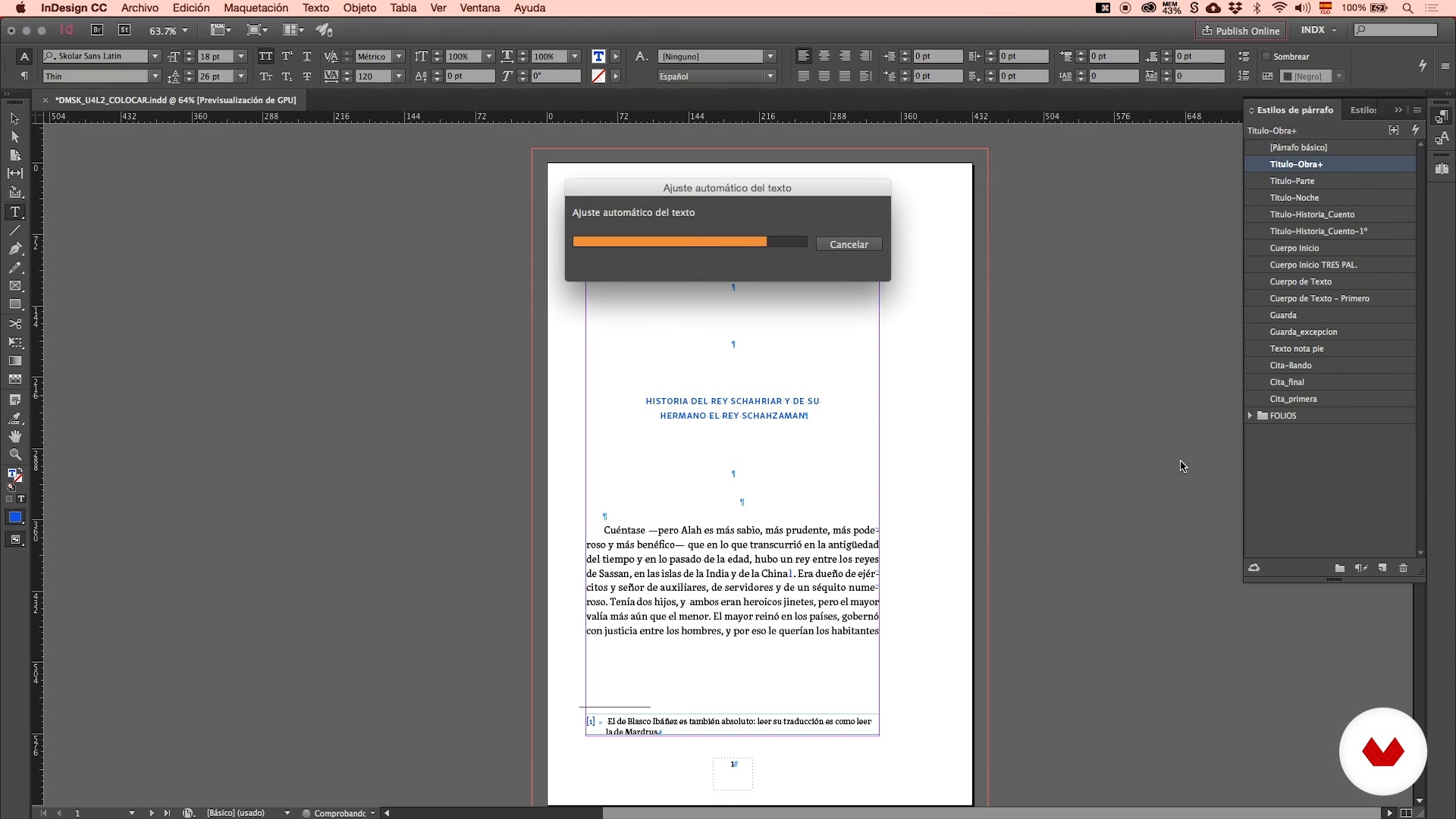The height and width of the screenshot is (819, 1456).
Task: Expand the FOLIOS style group
Action: click(1250, 416)
